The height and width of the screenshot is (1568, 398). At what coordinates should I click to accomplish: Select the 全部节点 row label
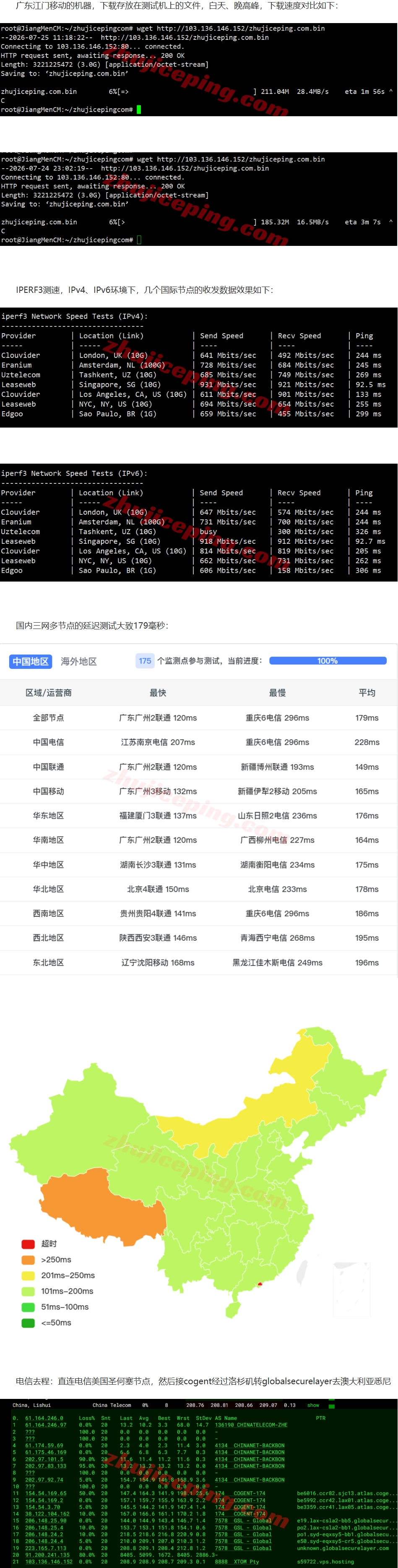[x=49, y=717]
